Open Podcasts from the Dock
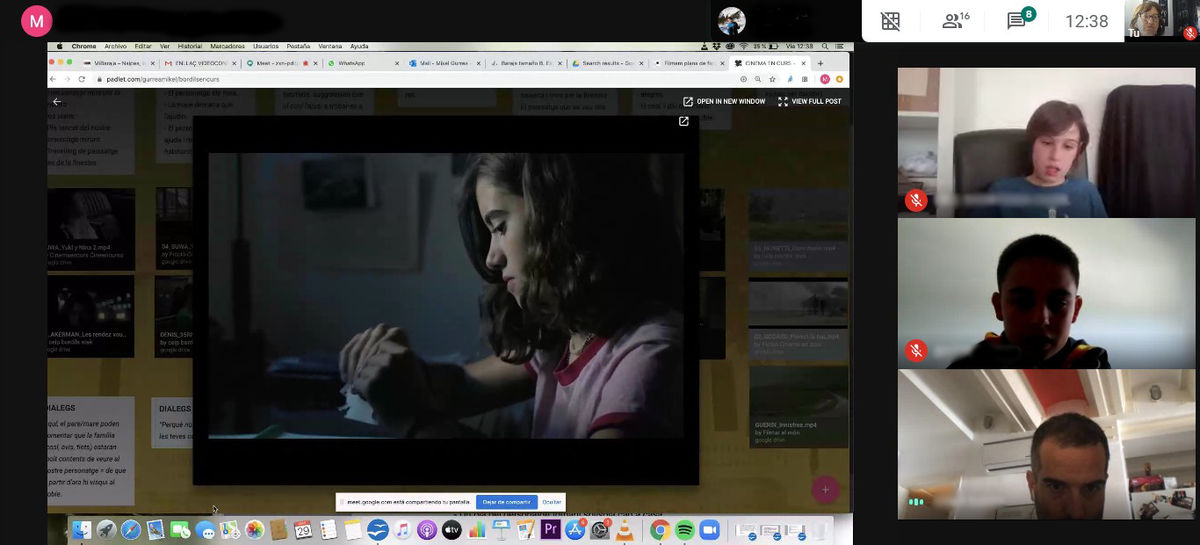Image resolution: width=1200 pixels, height=545 pixels. click(x=427, y=530)
